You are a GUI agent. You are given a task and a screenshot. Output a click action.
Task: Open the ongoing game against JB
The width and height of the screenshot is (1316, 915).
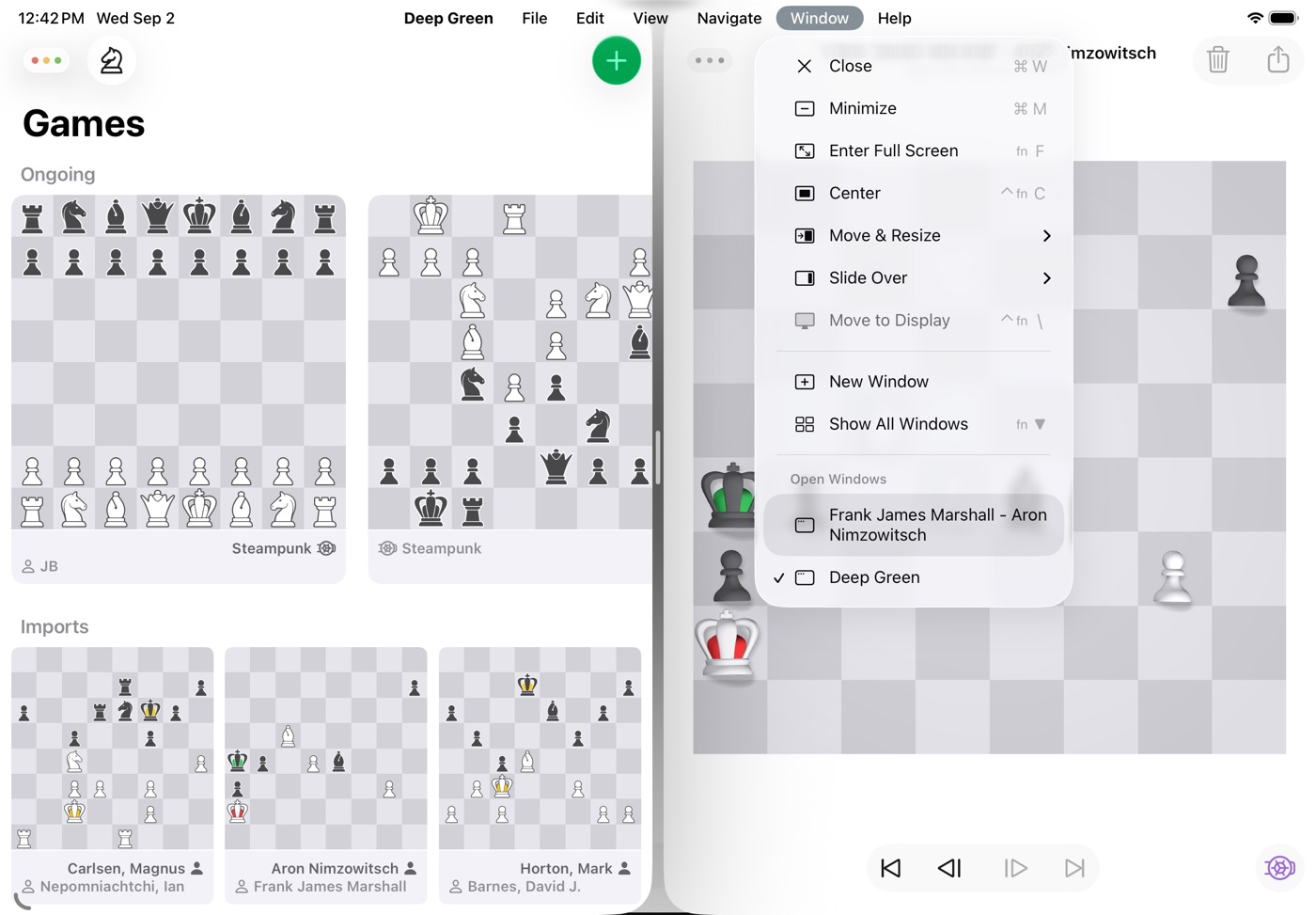tap(179, 389)
